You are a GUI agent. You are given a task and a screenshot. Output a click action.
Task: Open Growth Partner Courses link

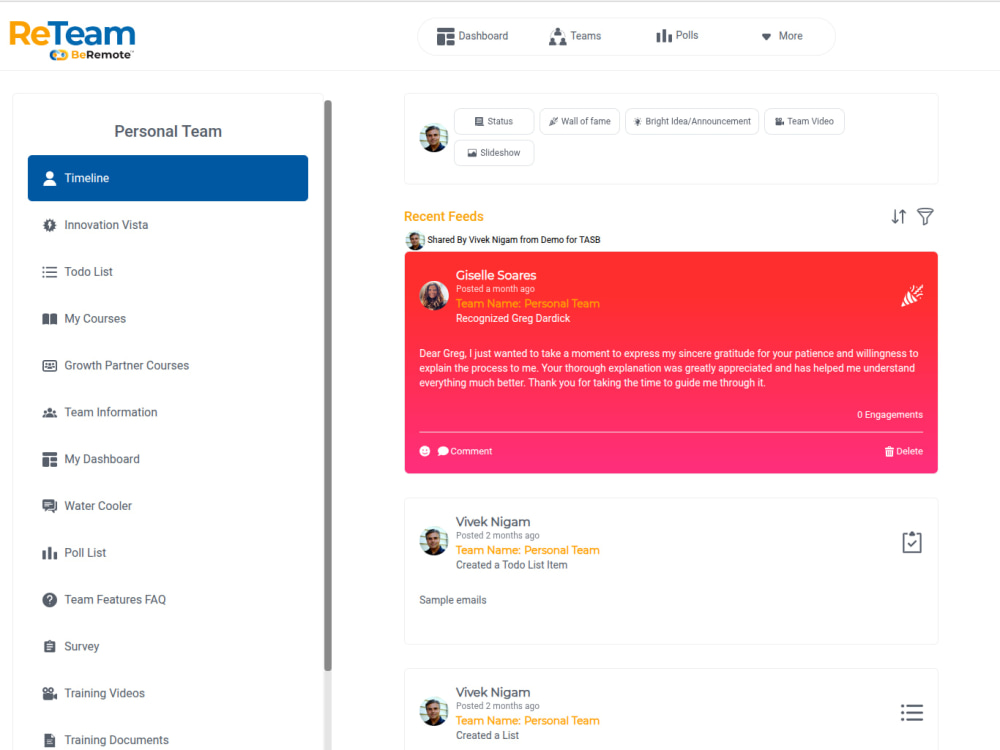[x=126, y=365]
